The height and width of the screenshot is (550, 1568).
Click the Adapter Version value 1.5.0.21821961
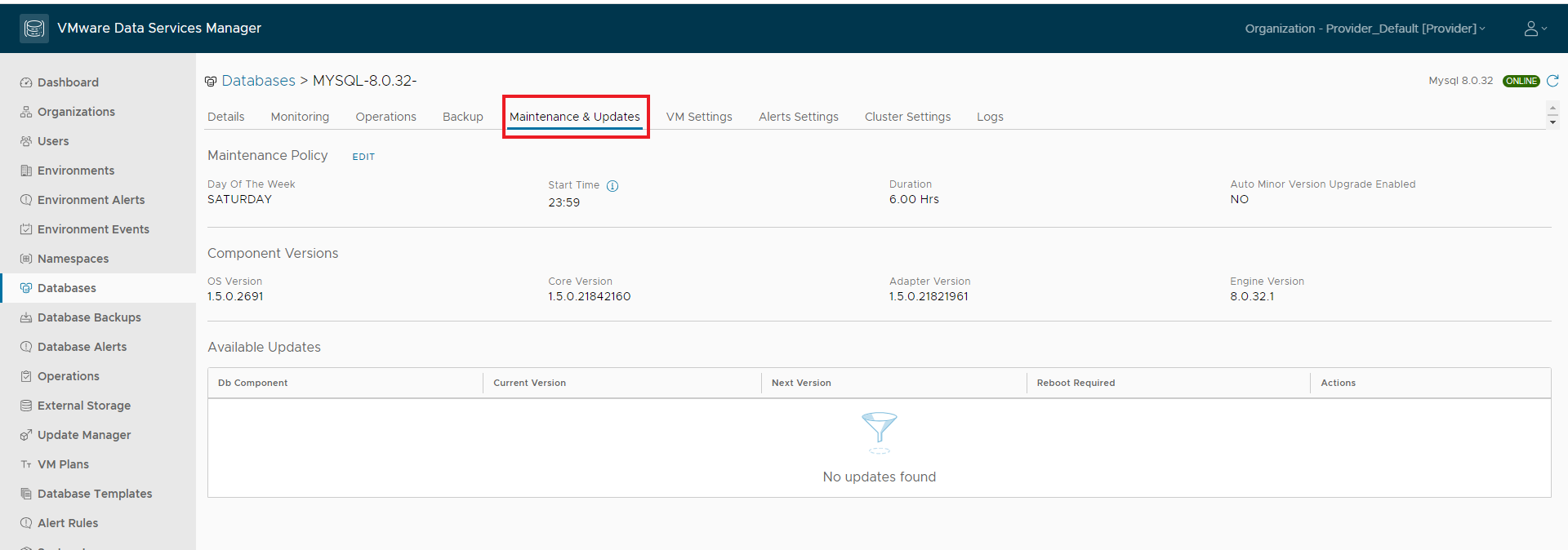tap(929, 296)
